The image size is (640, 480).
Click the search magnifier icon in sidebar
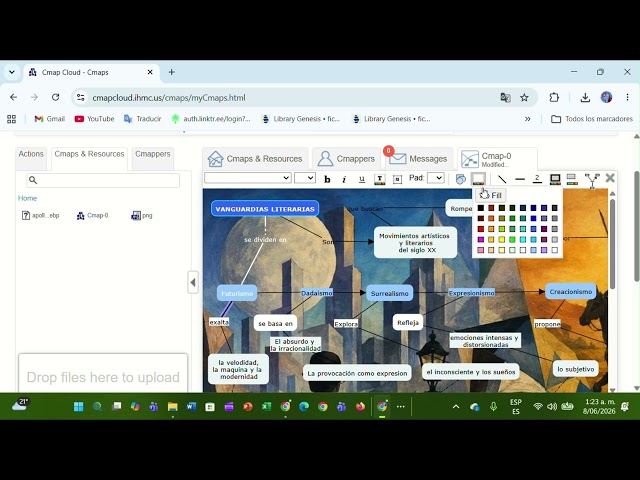(x=33, y=180)
